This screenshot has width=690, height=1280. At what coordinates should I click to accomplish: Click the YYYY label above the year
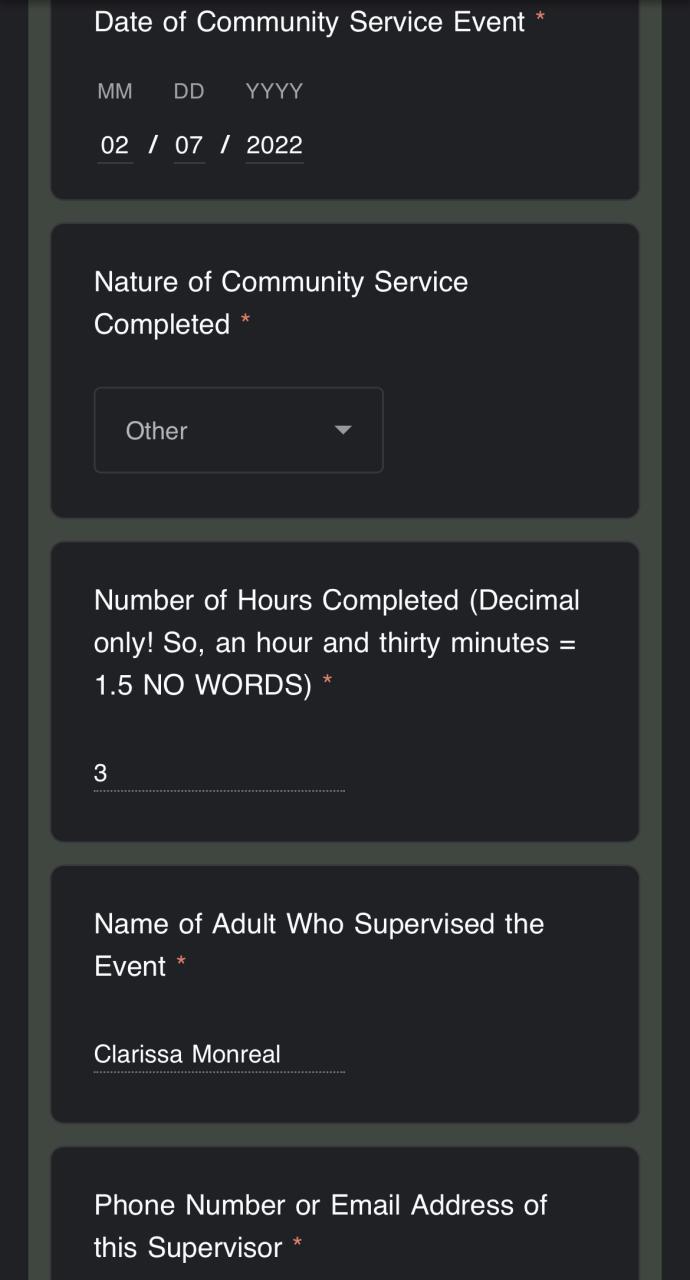click(274, 91)
